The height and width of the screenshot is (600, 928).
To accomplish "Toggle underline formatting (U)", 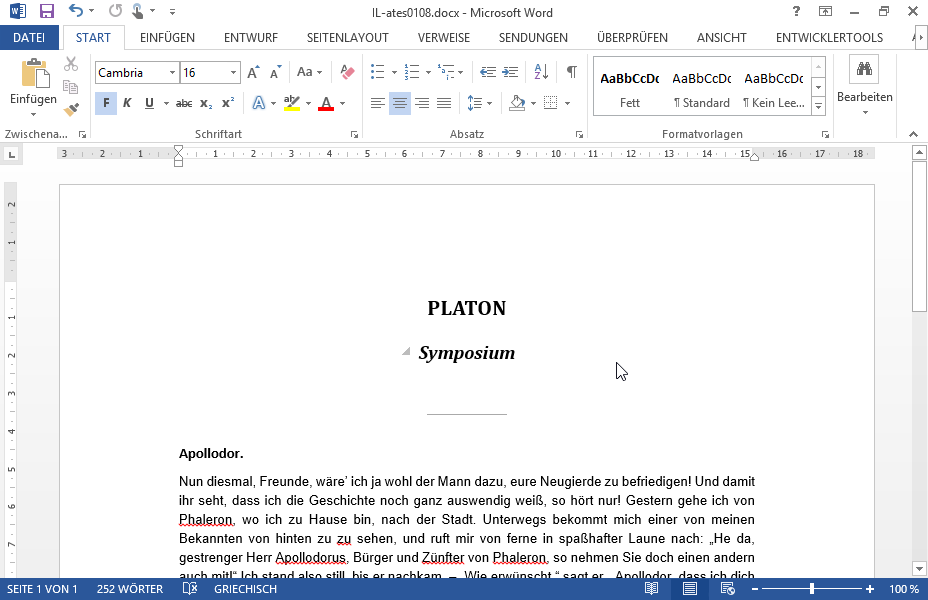I will [x=149, y=103].
